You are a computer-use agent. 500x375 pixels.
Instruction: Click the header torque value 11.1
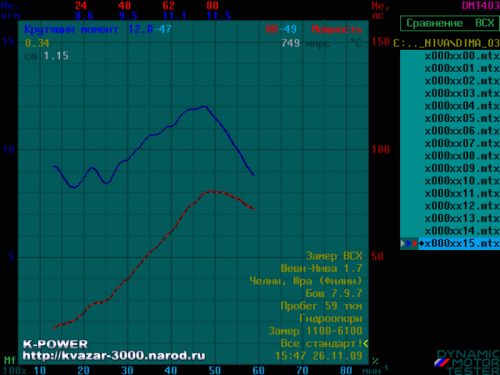click(175, 16)
